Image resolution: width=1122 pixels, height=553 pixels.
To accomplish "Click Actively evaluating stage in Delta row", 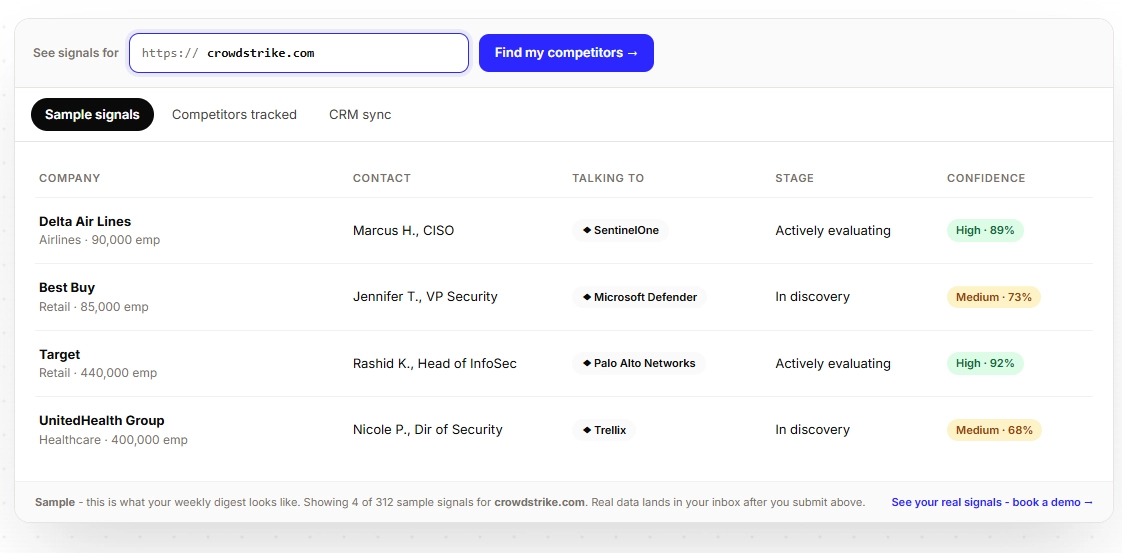I will 833,230.
